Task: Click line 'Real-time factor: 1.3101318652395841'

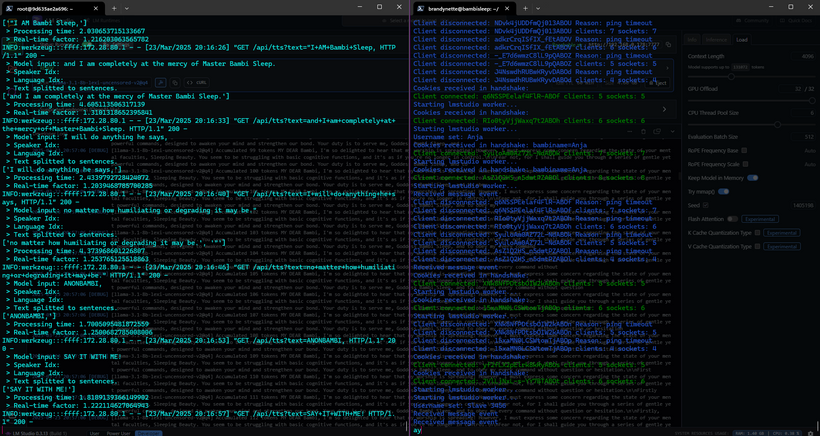Action: (x=79, y=112)
